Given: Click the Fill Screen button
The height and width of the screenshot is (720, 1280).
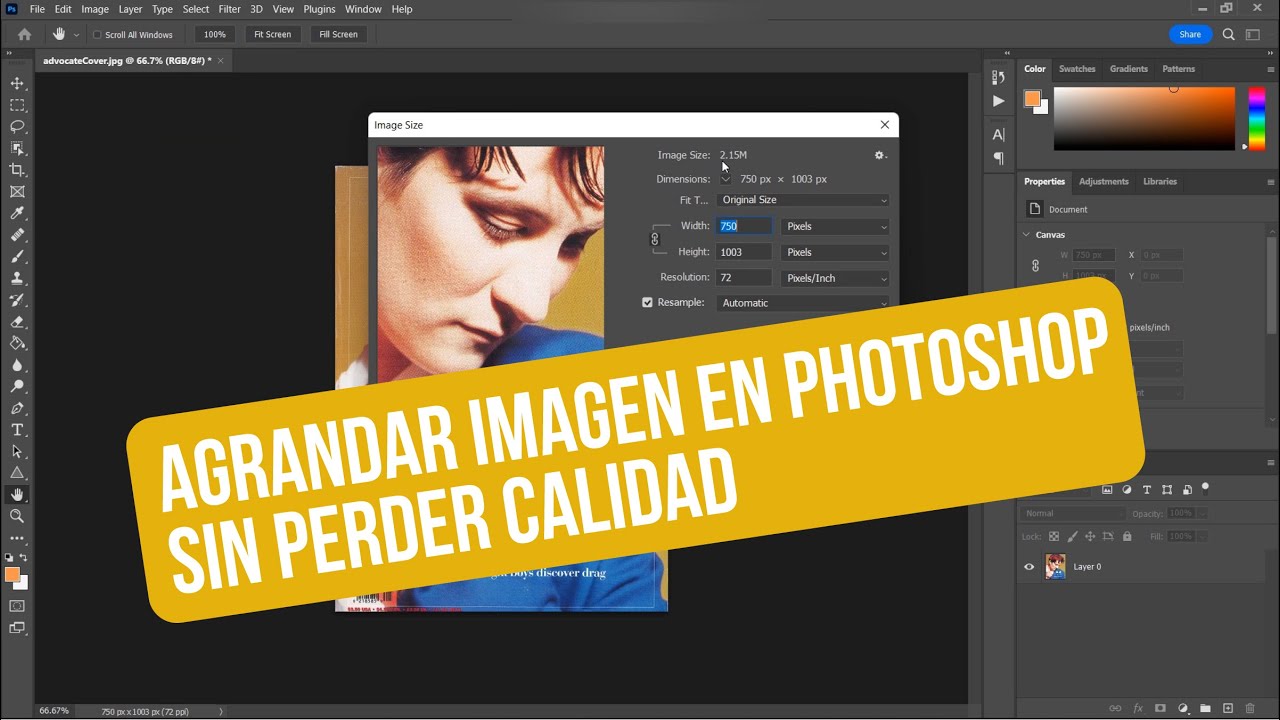Looking at the screenshot, I should 338,34.
